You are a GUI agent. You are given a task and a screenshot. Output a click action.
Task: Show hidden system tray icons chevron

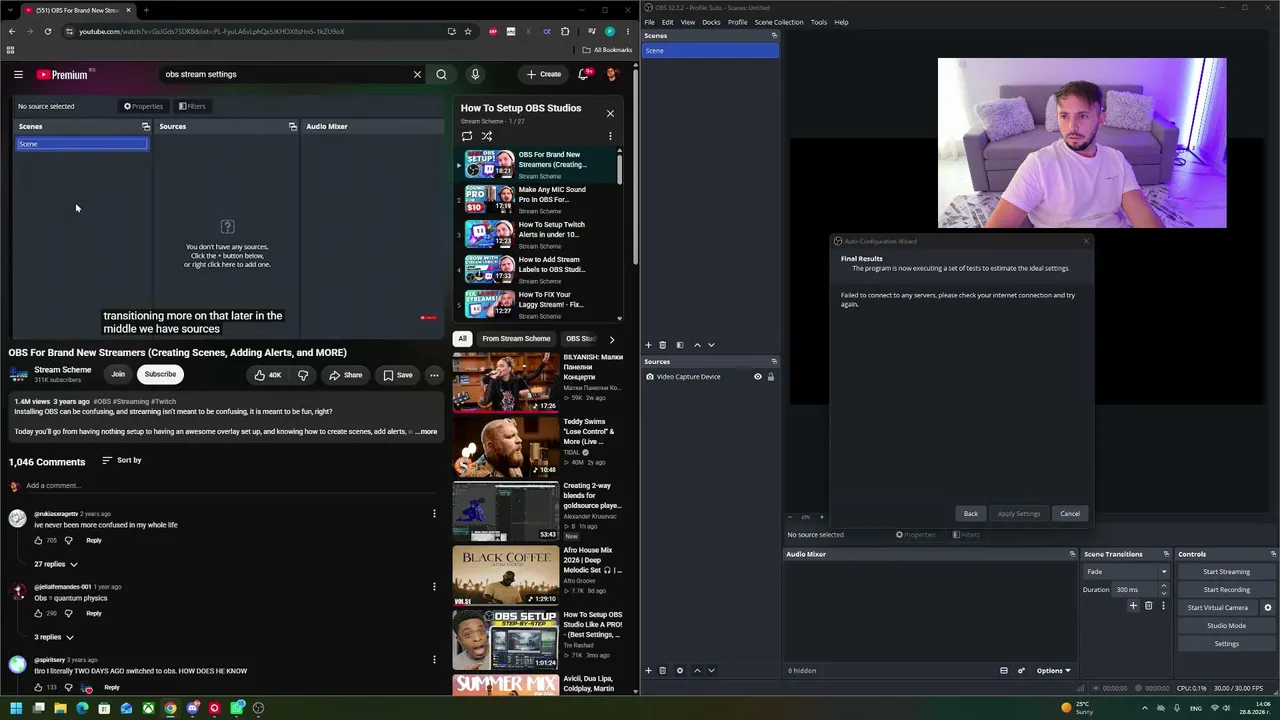click(1145, 708)
